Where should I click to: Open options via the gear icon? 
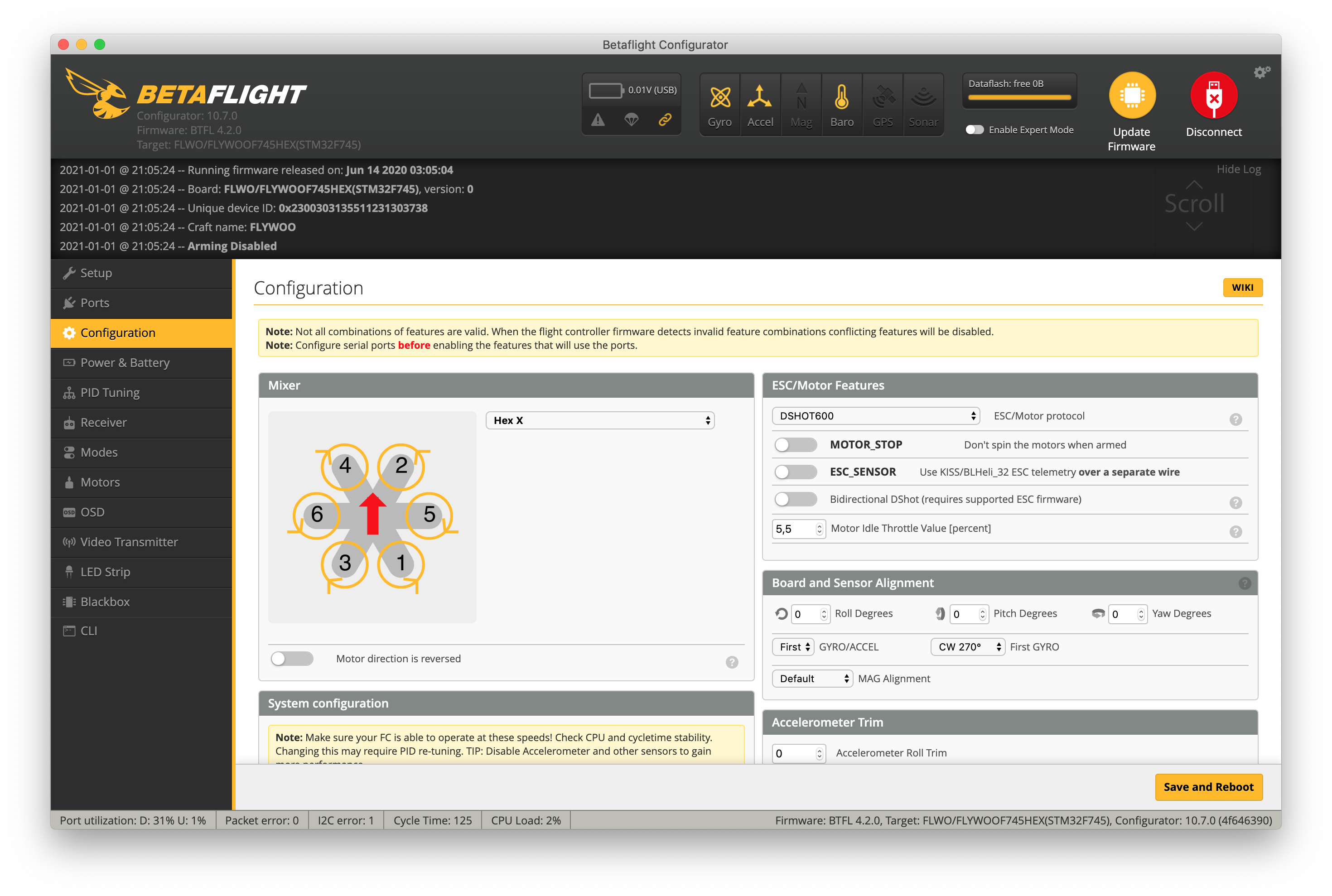pyautogui.click(x=1262, y=72)
